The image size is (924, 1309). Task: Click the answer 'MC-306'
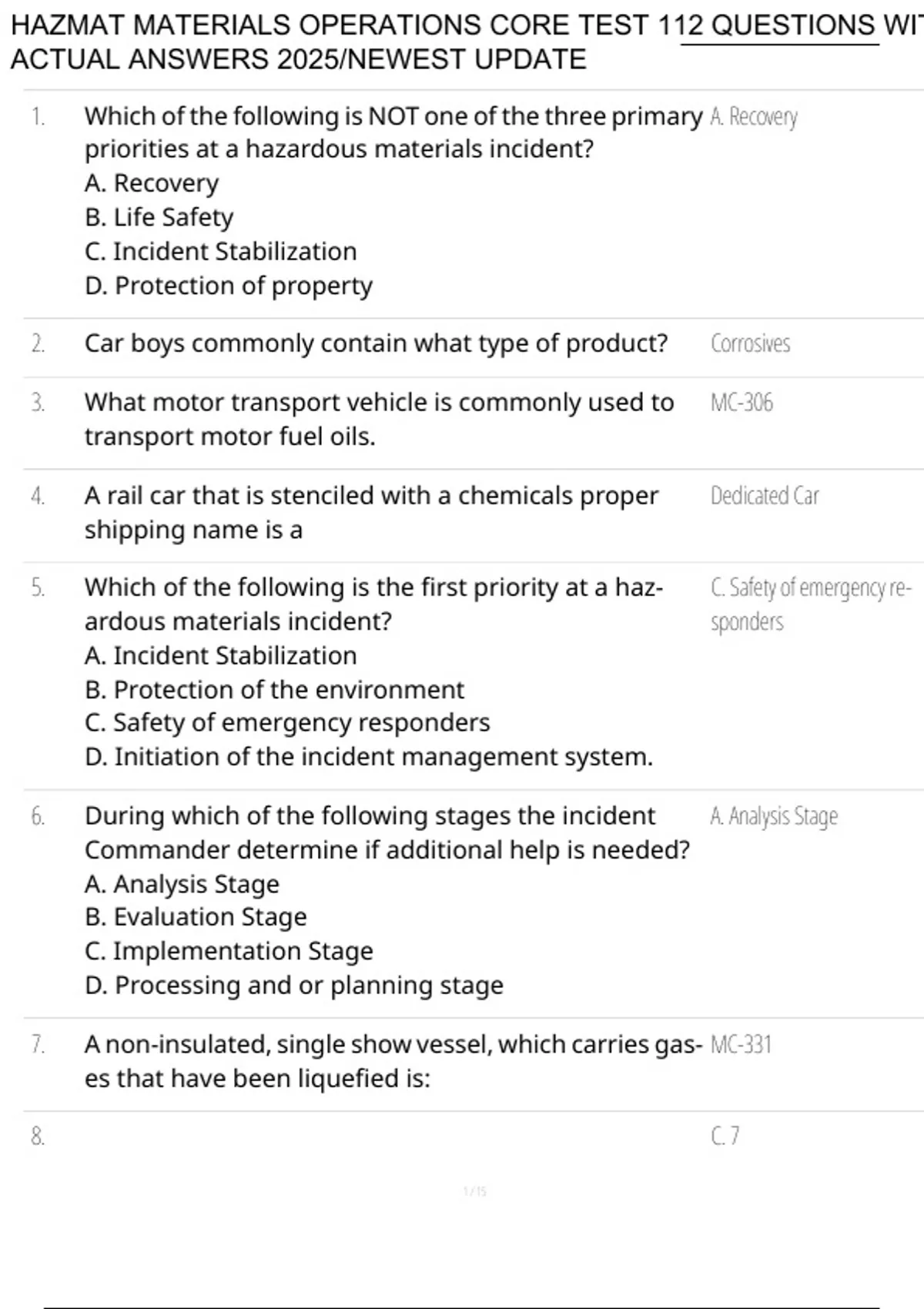click(742, 403)
